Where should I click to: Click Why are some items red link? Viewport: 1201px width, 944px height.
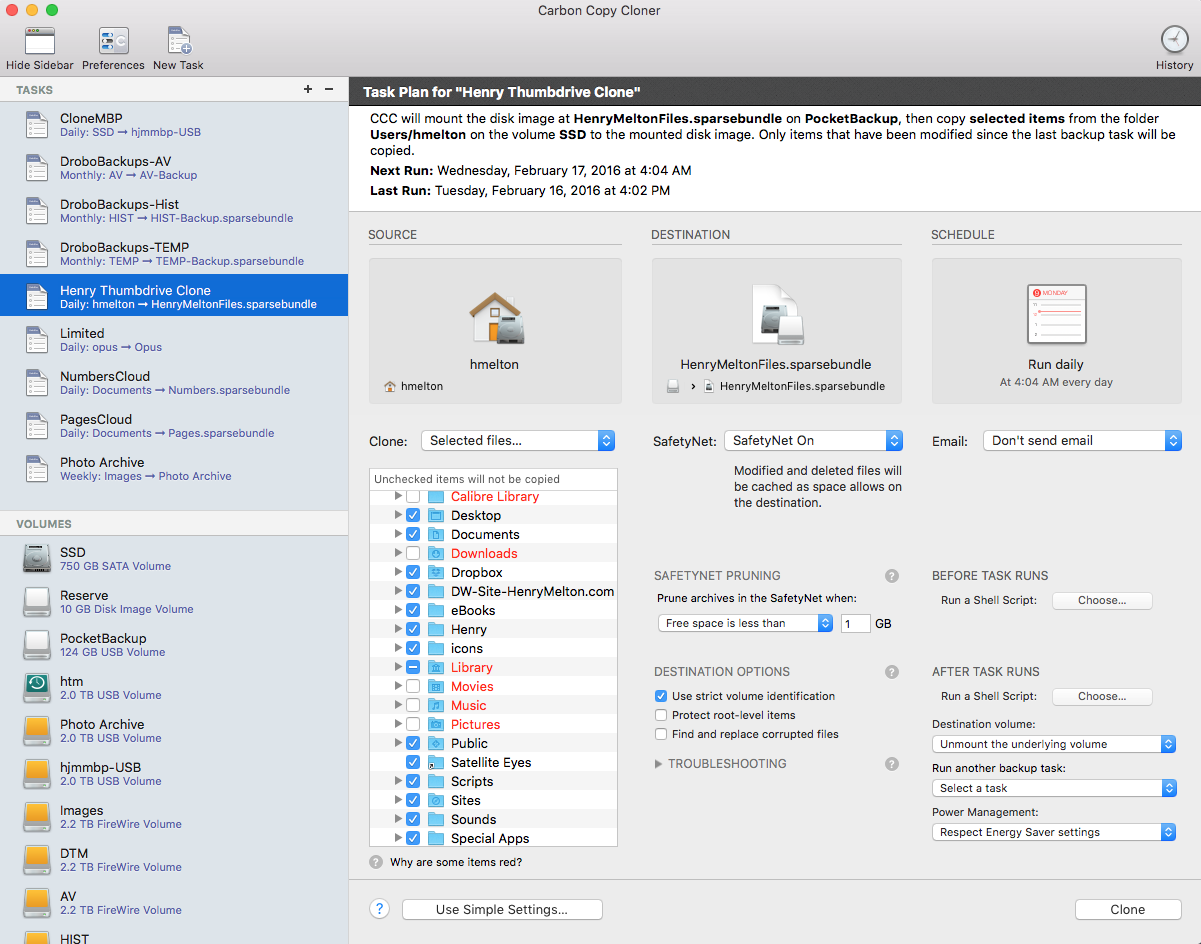coord(456,862)
